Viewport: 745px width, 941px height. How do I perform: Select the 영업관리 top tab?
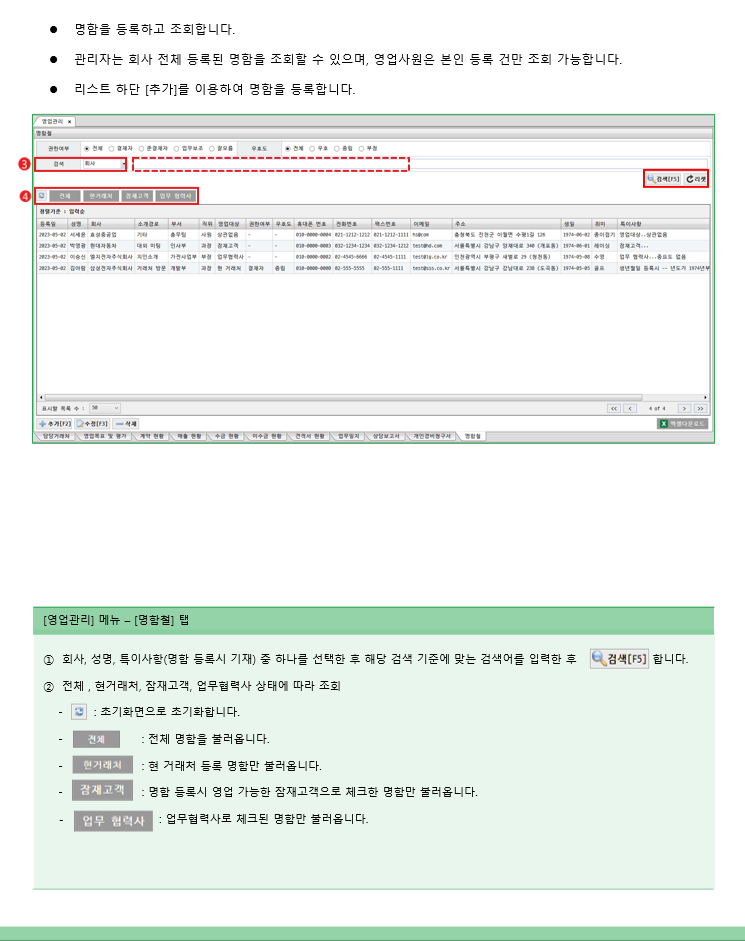pyautogui.click(x=52, y=121)
